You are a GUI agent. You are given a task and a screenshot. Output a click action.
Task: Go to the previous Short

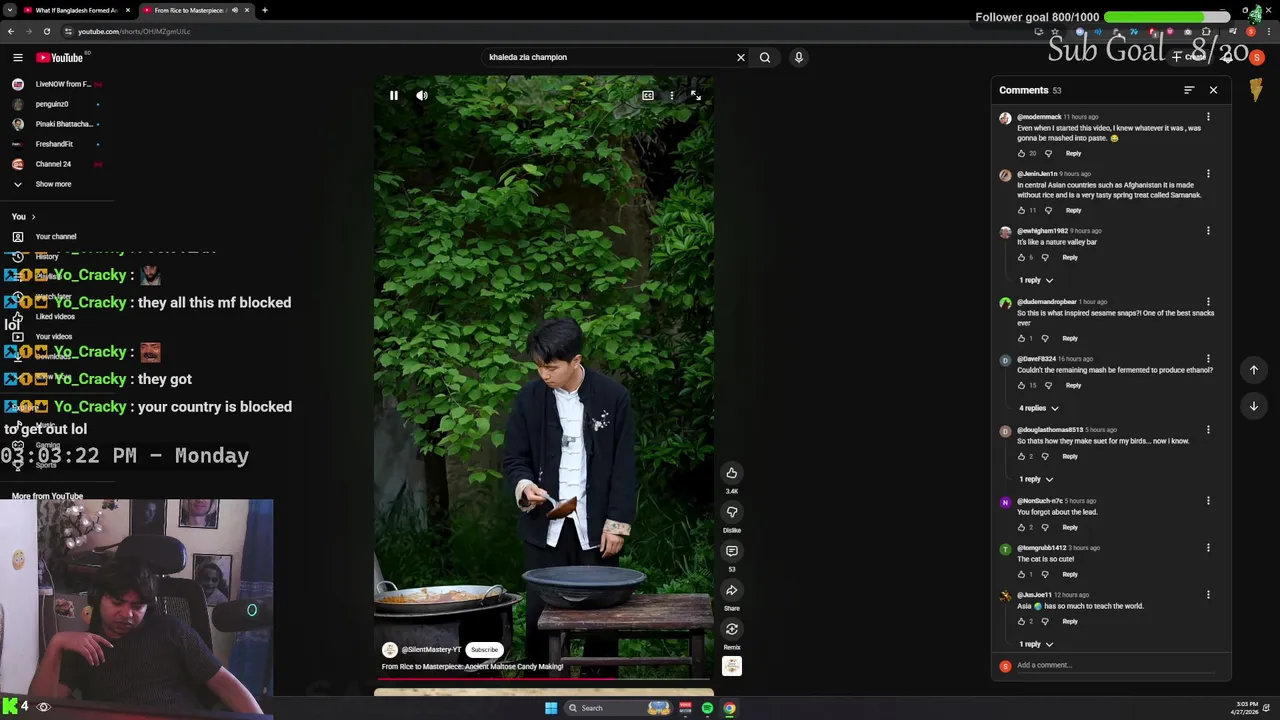point(1254,370)
